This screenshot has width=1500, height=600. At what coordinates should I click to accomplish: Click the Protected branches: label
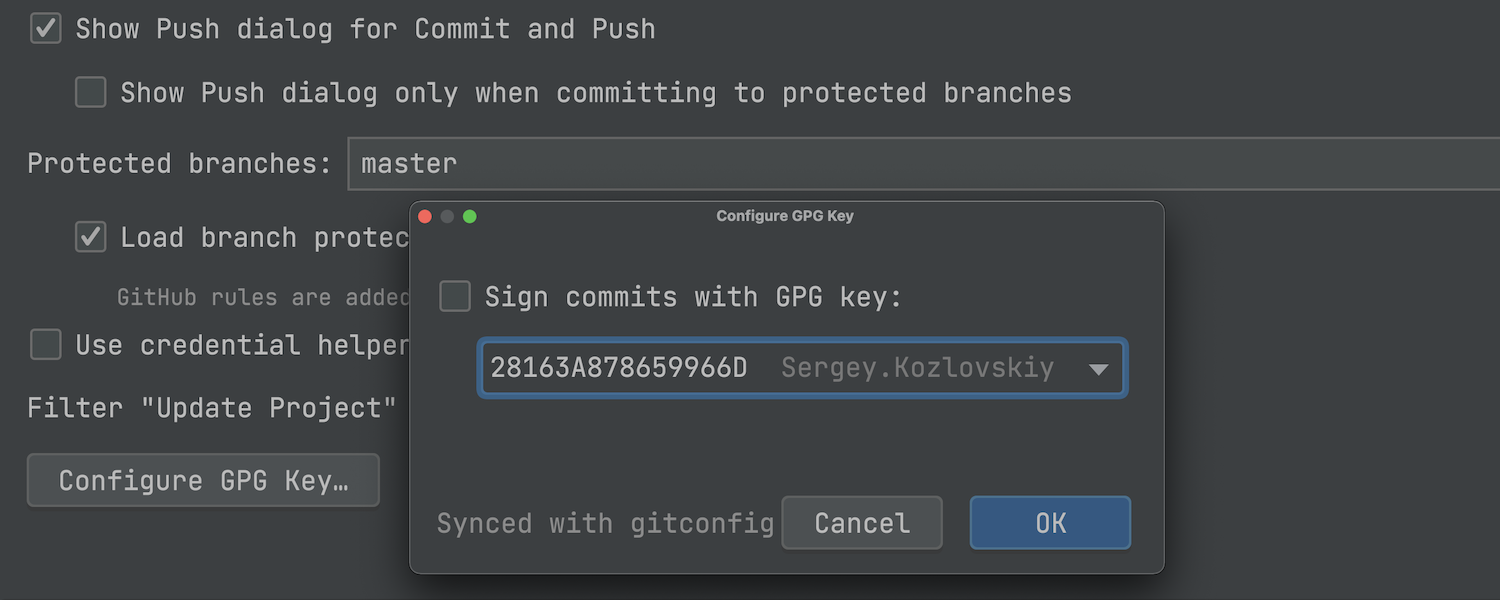tap(179, 164)
